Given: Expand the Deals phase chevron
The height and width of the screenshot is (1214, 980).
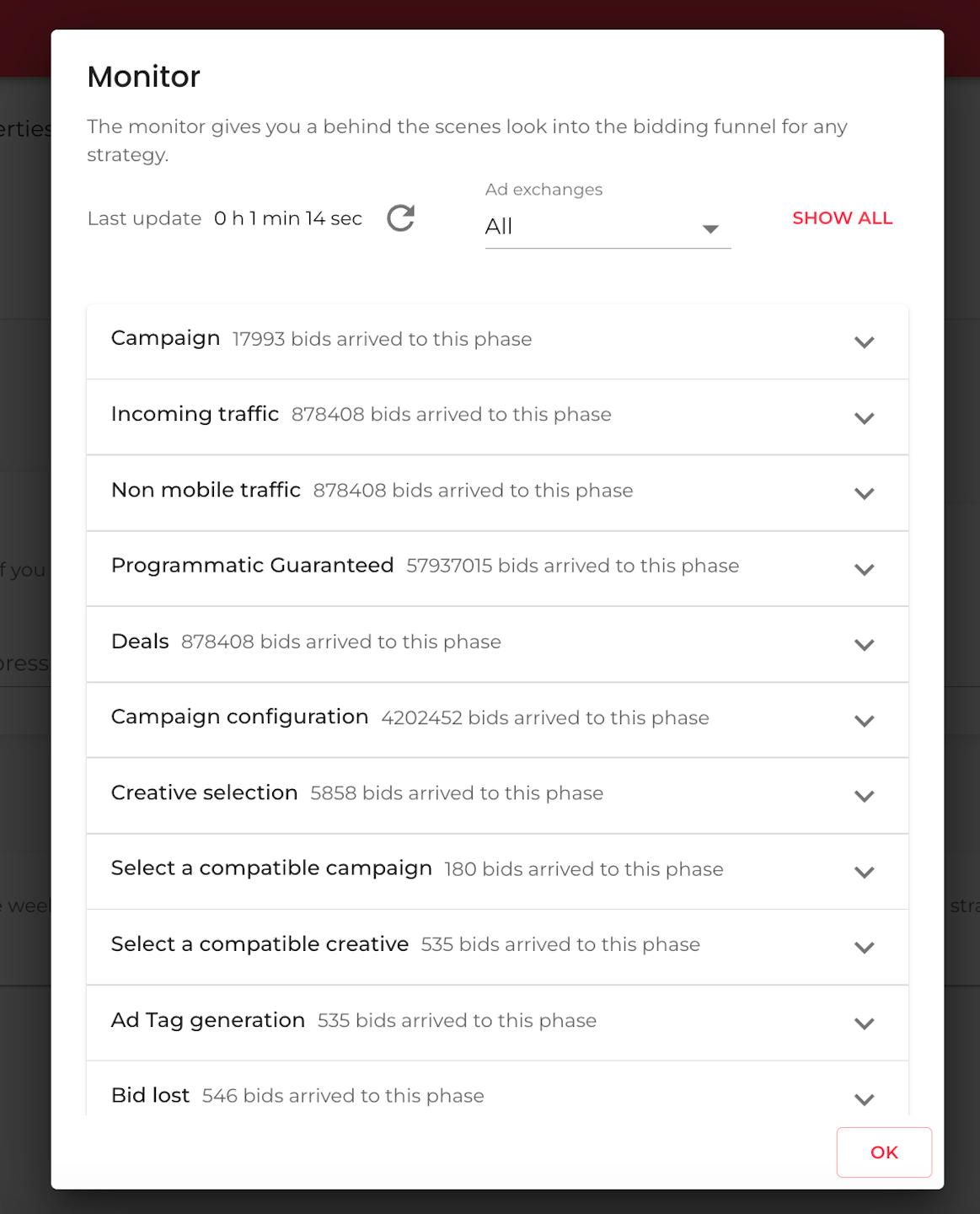Looking at the screenshot, I should [x=864, y=645].
